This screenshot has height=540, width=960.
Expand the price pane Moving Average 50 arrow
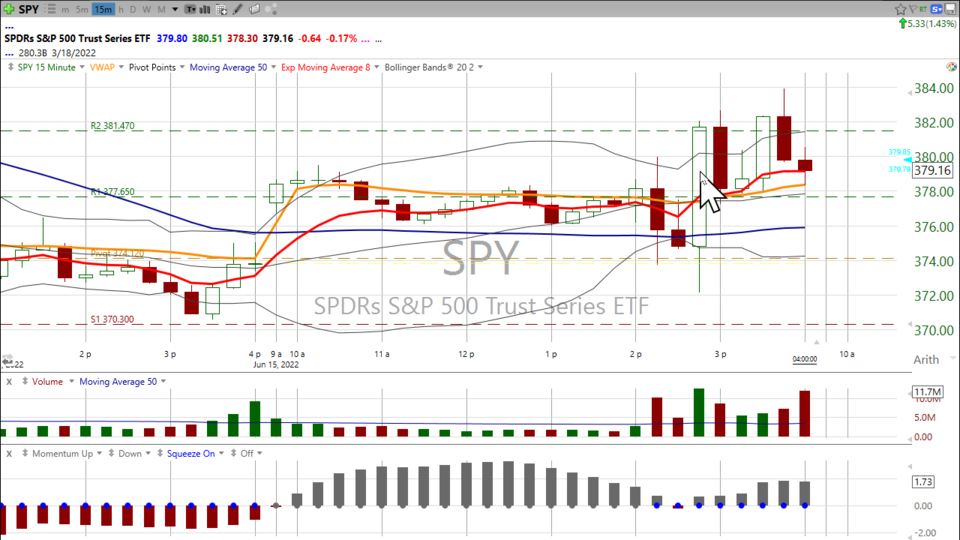coord(273,67)
